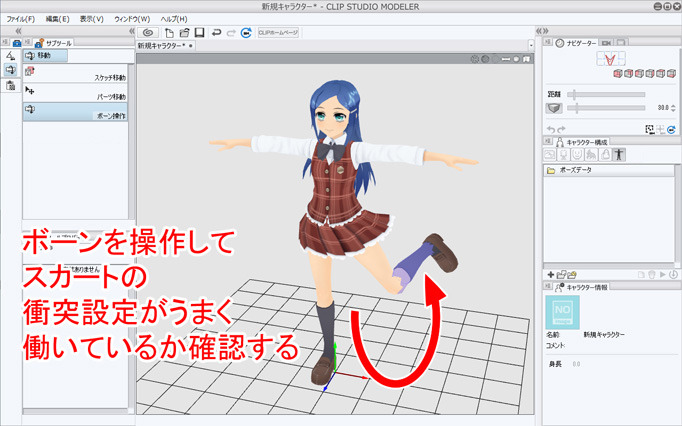Click the camera direction preview in ナビゲーター

[x=611, y=59]
